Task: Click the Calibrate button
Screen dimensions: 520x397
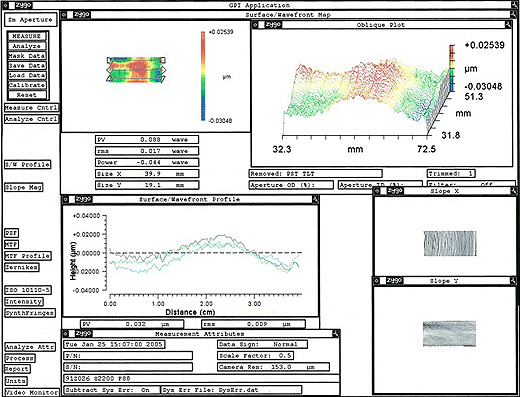Action: pyautogui.click(x=27, y=85)
